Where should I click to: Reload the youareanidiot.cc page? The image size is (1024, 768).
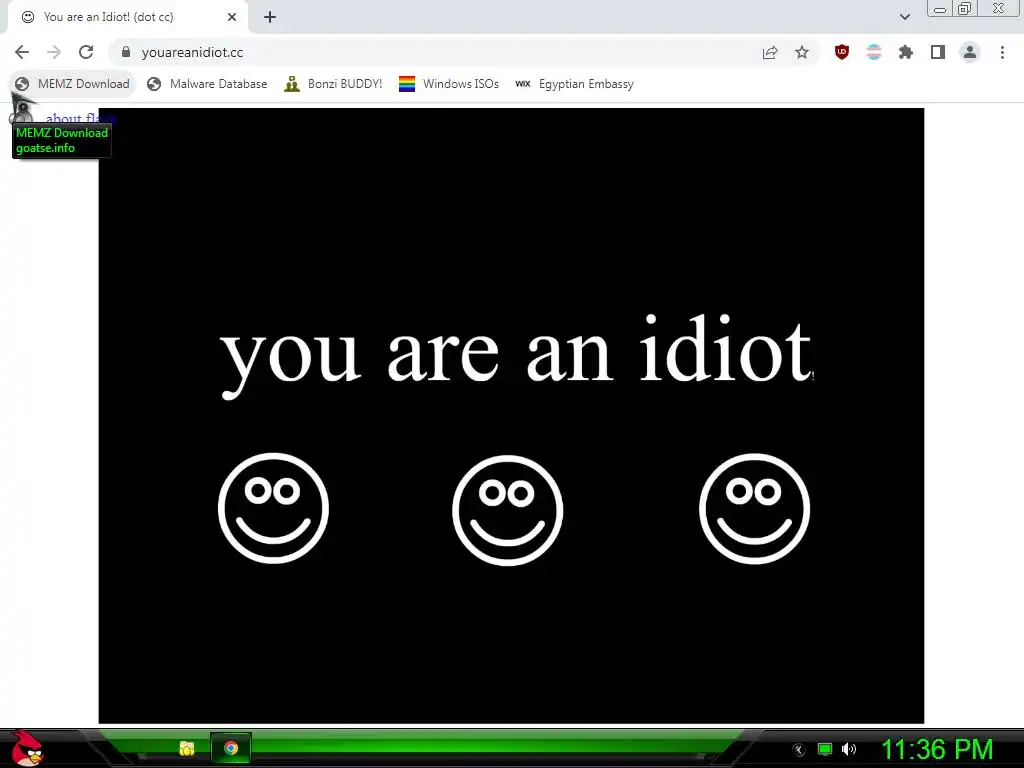[x=86, y=52]
